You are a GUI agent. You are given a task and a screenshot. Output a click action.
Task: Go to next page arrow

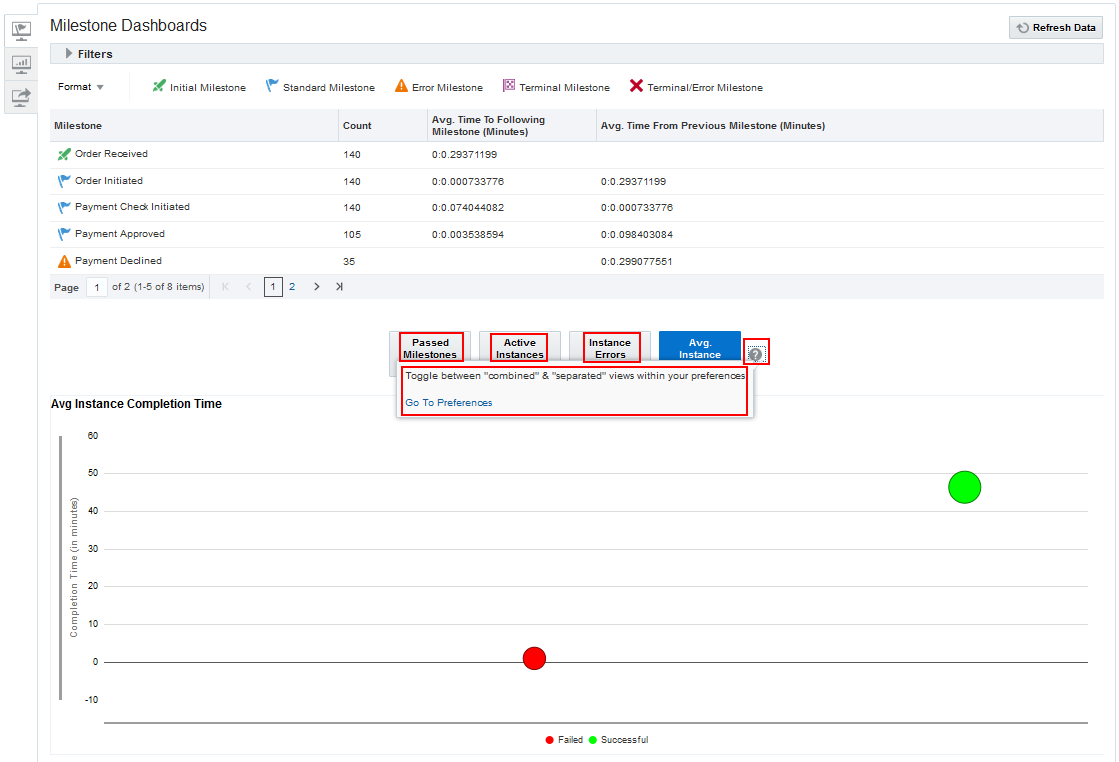(316, 287)
